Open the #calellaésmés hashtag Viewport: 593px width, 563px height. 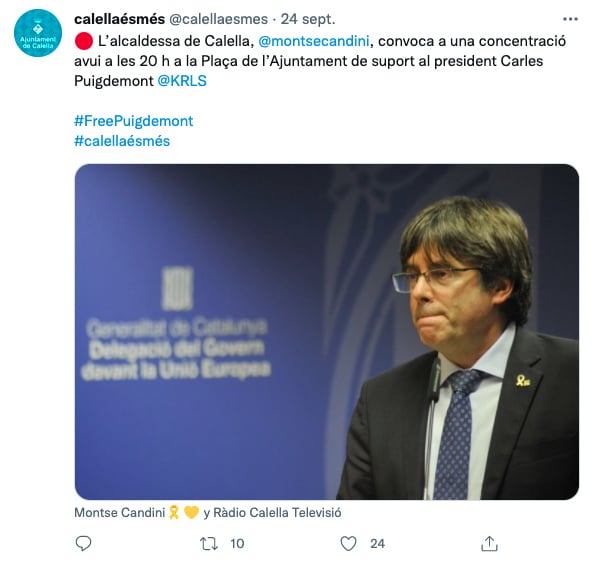tap(122, 141)
